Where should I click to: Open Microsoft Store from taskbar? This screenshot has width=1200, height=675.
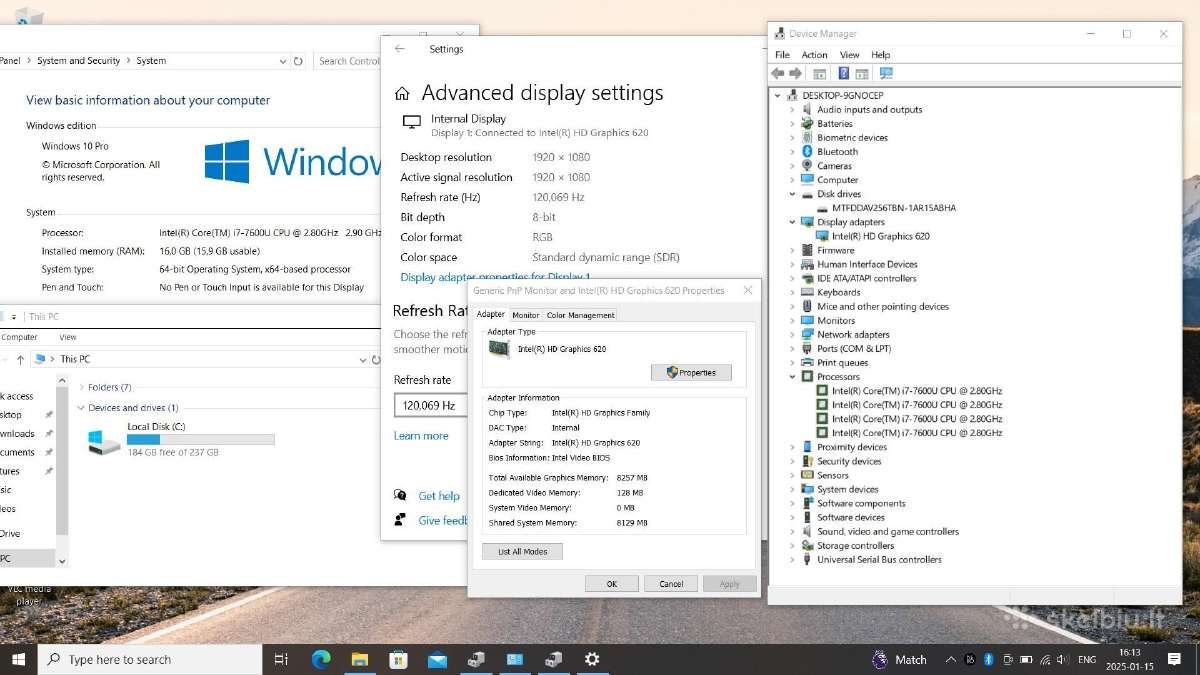coord(399,659)
